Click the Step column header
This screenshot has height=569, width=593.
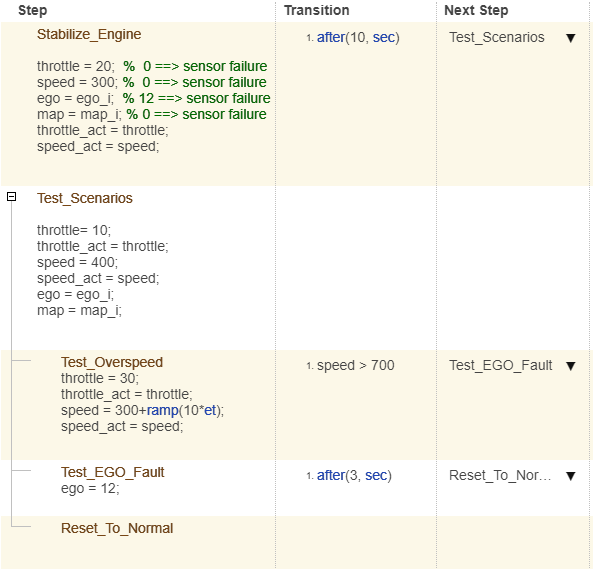tap(33, 10)
